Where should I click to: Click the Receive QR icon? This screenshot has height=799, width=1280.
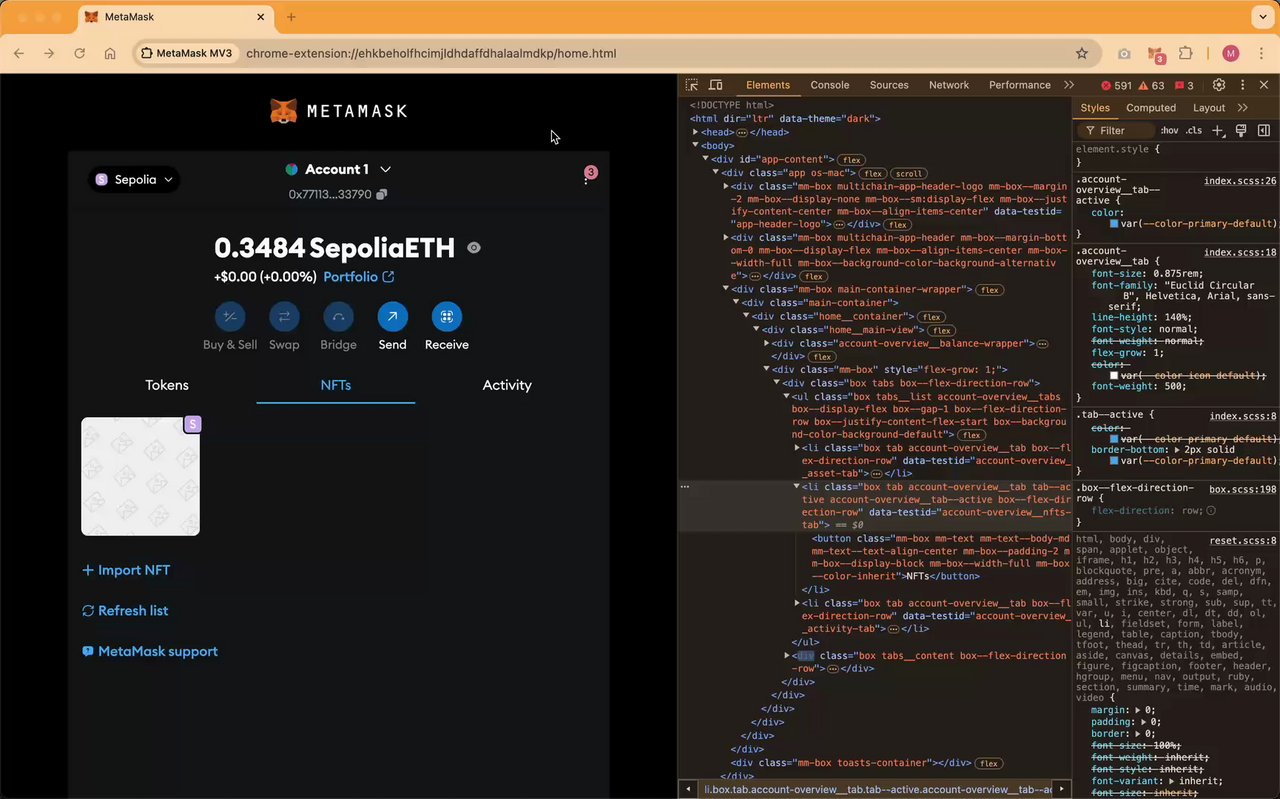(x=446, y=317)
